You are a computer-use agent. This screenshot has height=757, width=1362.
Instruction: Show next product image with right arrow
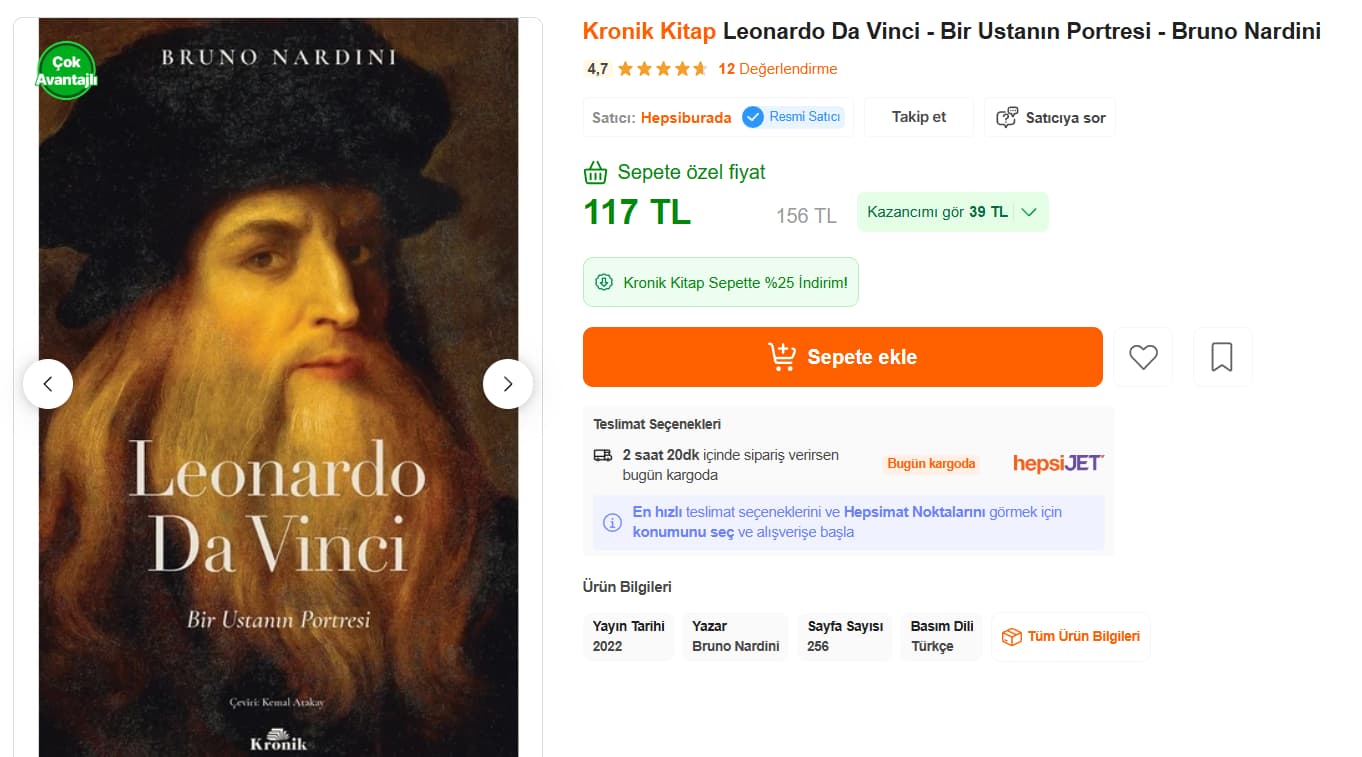pyautogui.click(x=508, y=384)
